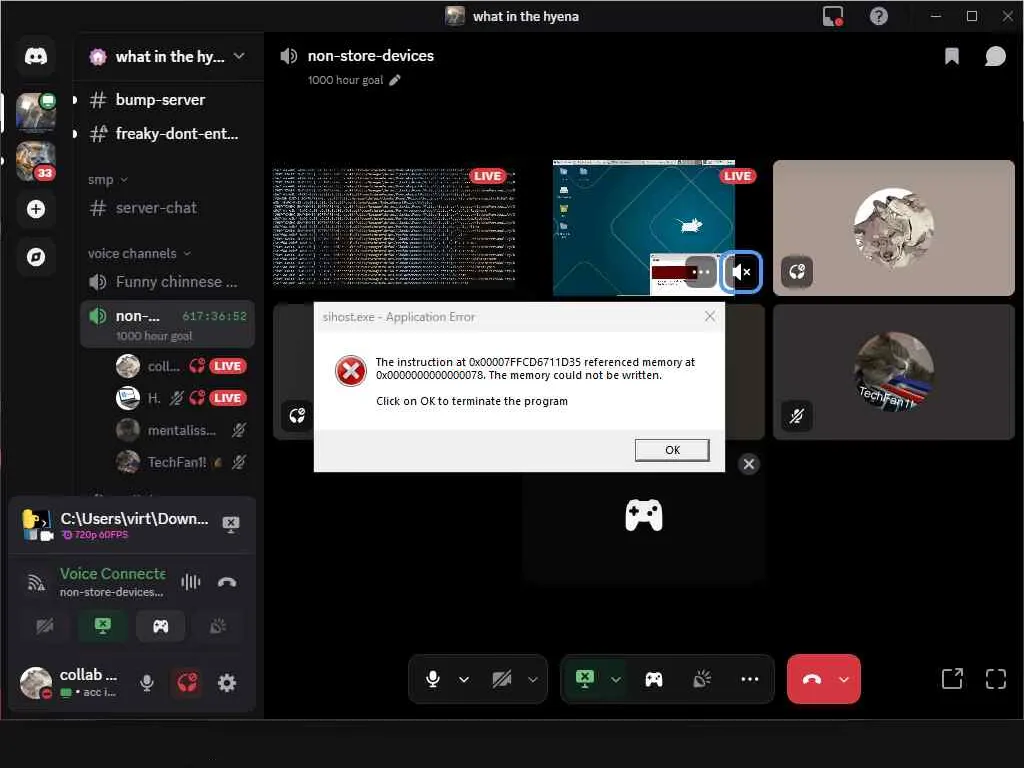Expand microphone input options chevron
The image size is (1024, 768).
pos(464,679)
